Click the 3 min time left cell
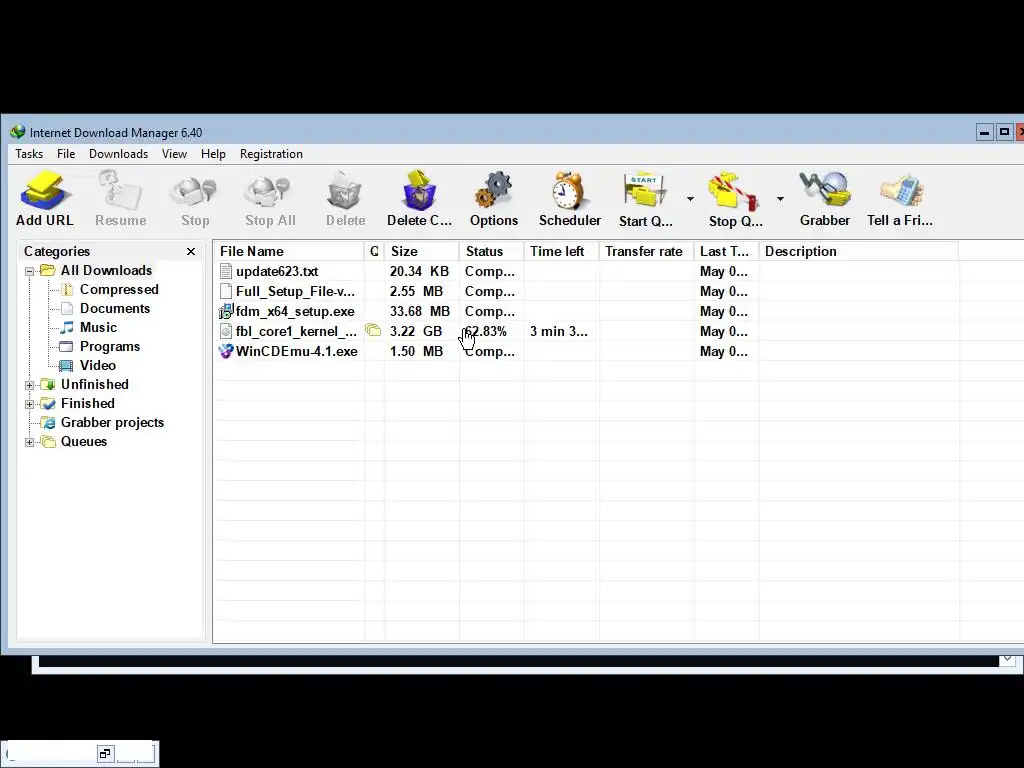 pyautogui.click(x=558, y=331)
